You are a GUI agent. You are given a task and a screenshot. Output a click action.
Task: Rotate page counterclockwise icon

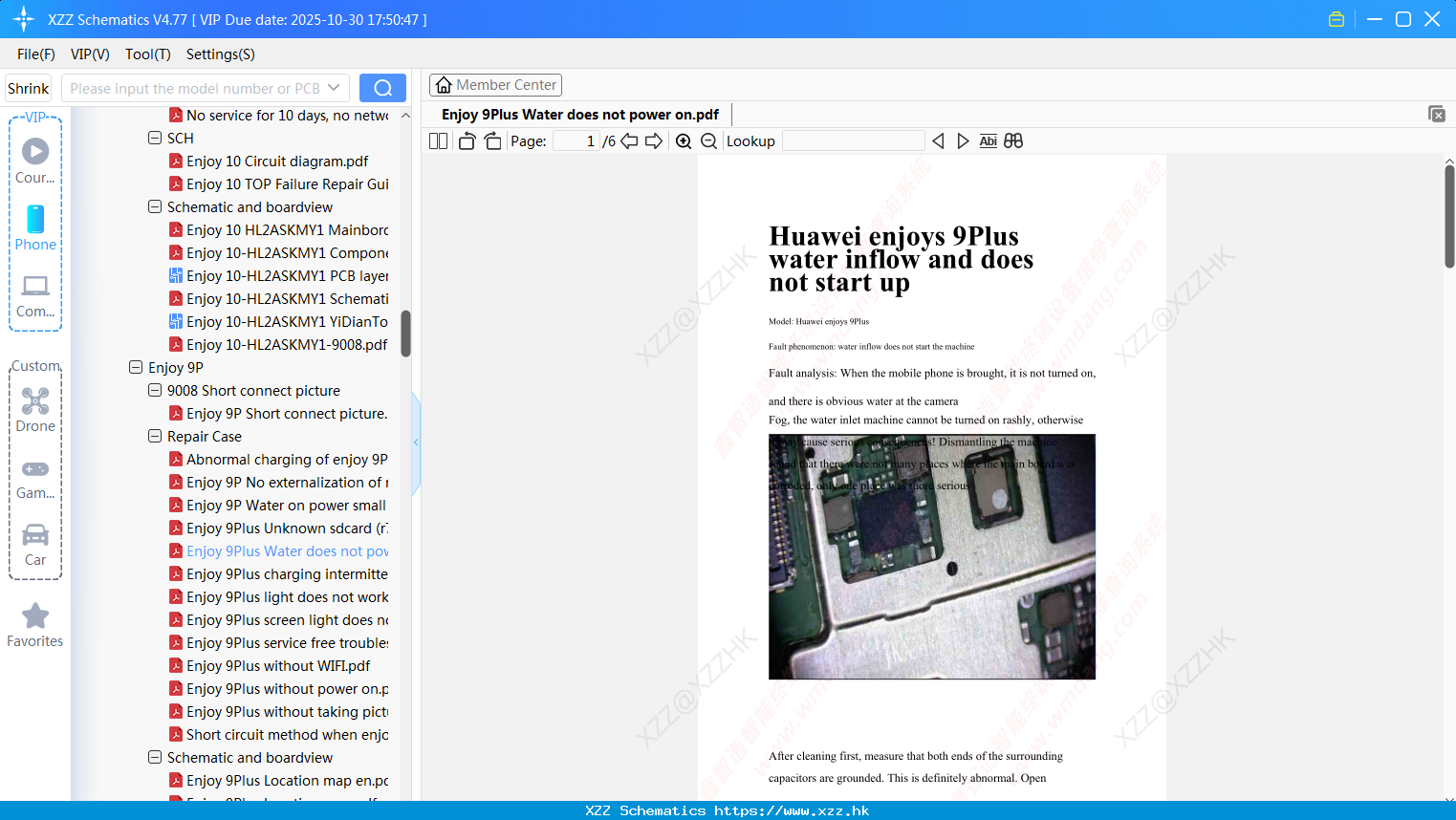point(467,141)
